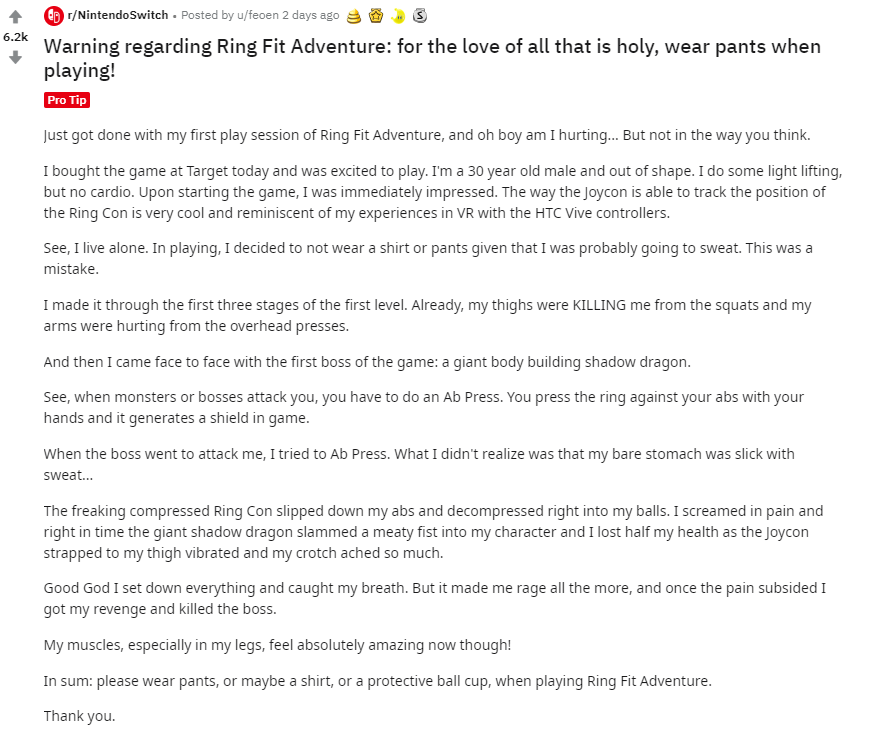Click the paragraph explaining the Ab Press
The height and width of the screenshot is (730, 871).
click(x=424, y=407)
